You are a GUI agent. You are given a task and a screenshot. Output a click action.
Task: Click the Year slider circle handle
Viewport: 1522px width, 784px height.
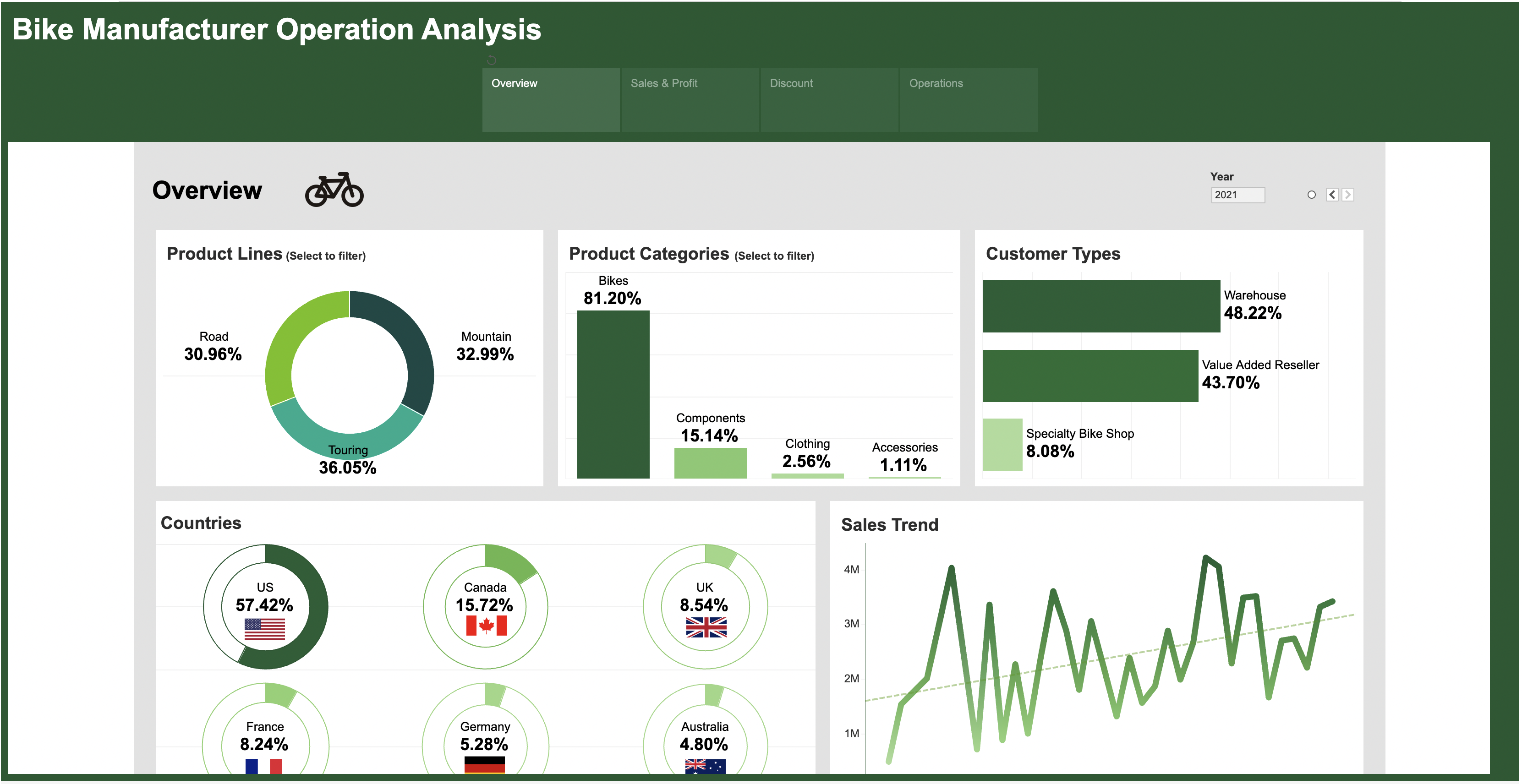pos(1312,195)
